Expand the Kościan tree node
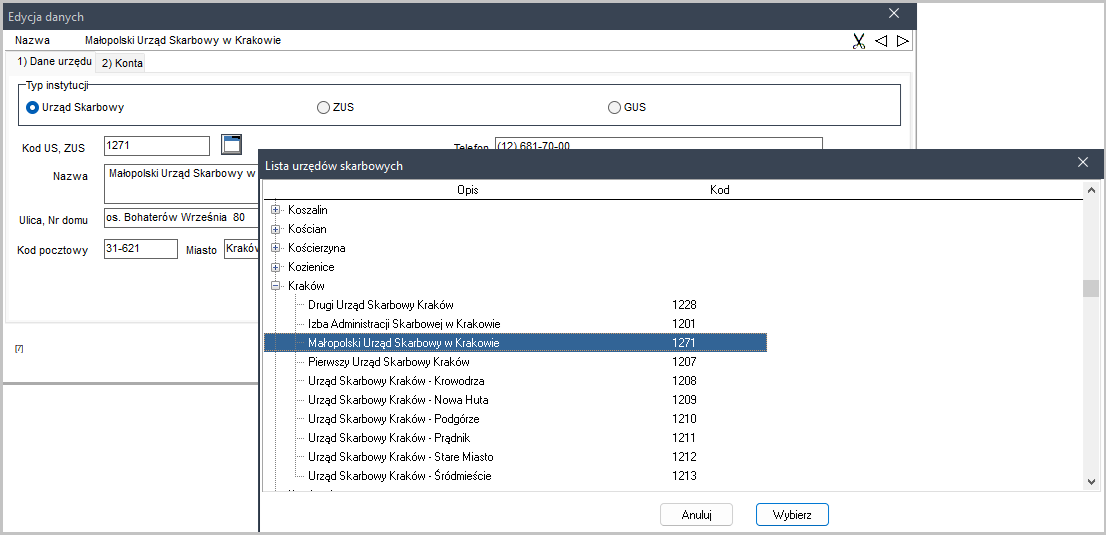Image resolution: width=1106 pixels, height=535 pixels. (276, 229)
